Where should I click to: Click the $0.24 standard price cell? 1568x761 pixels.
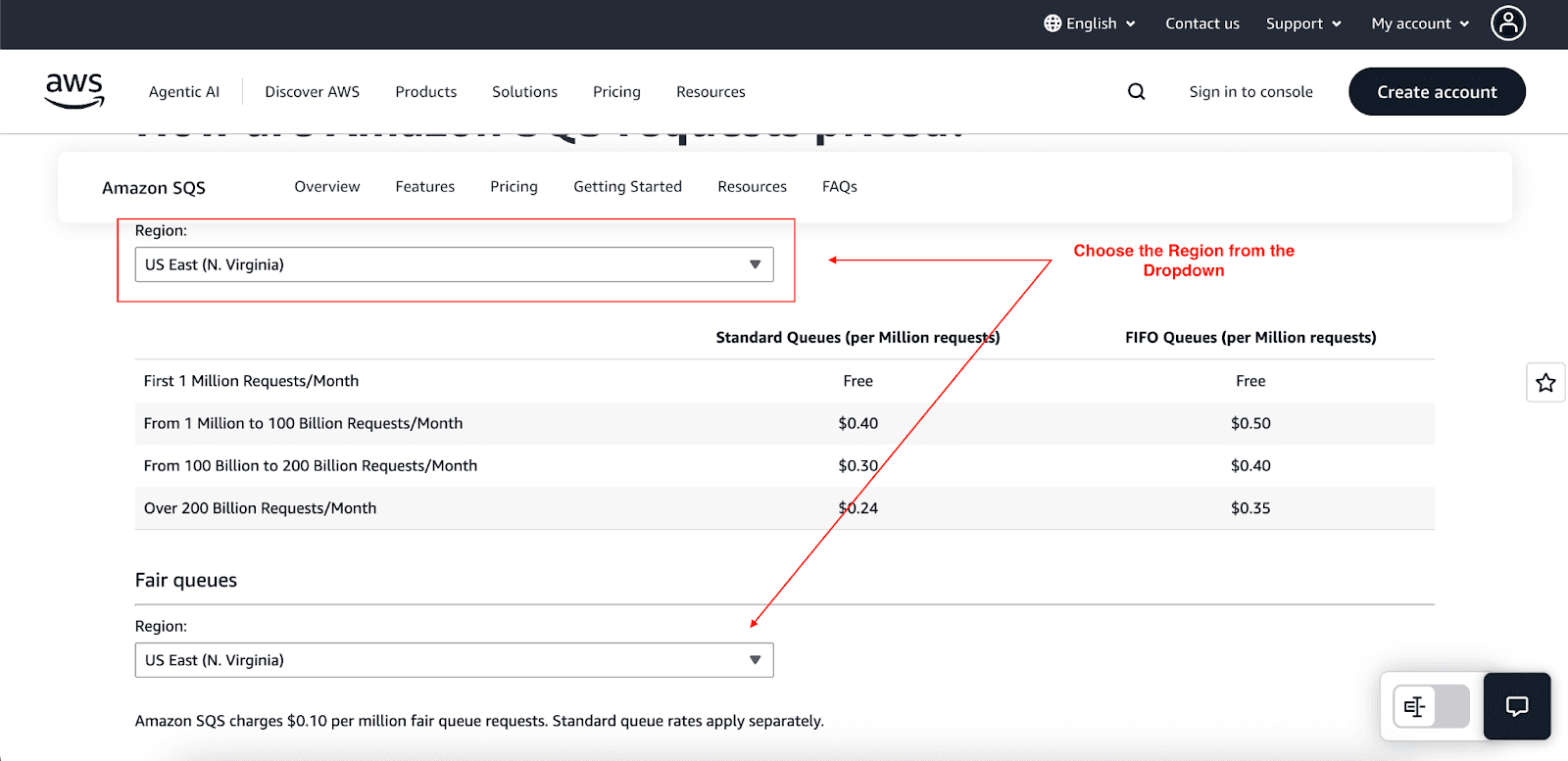(x=857, y=507)
